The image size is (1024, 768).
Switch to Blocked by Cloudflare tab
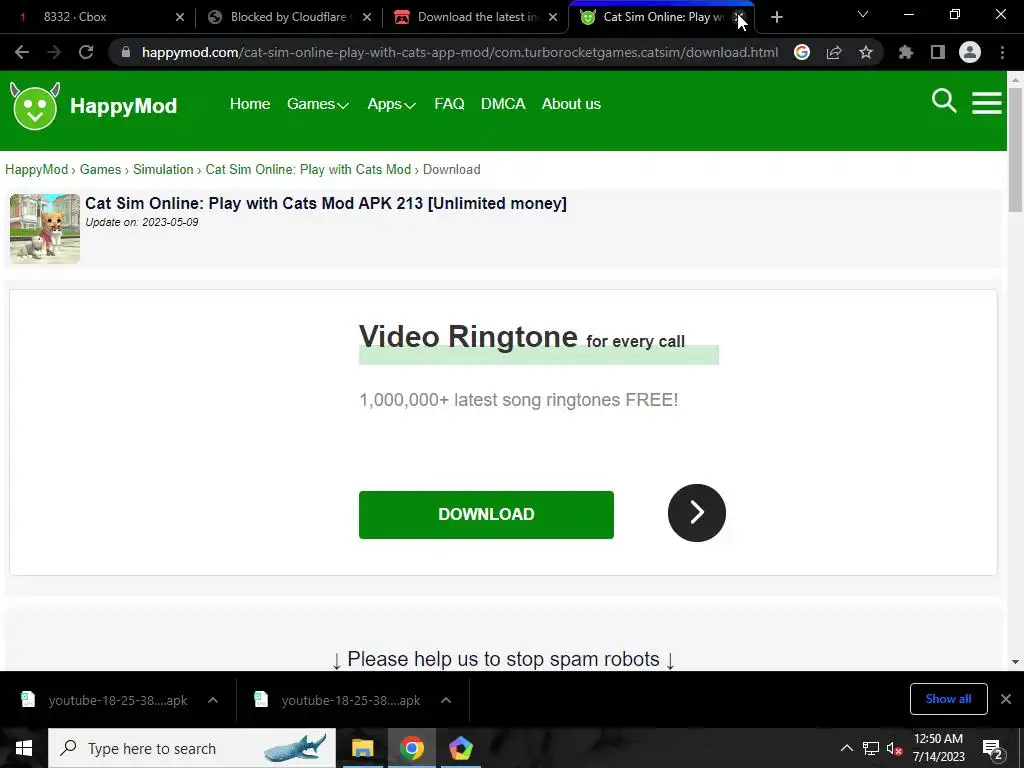[287, 18]
